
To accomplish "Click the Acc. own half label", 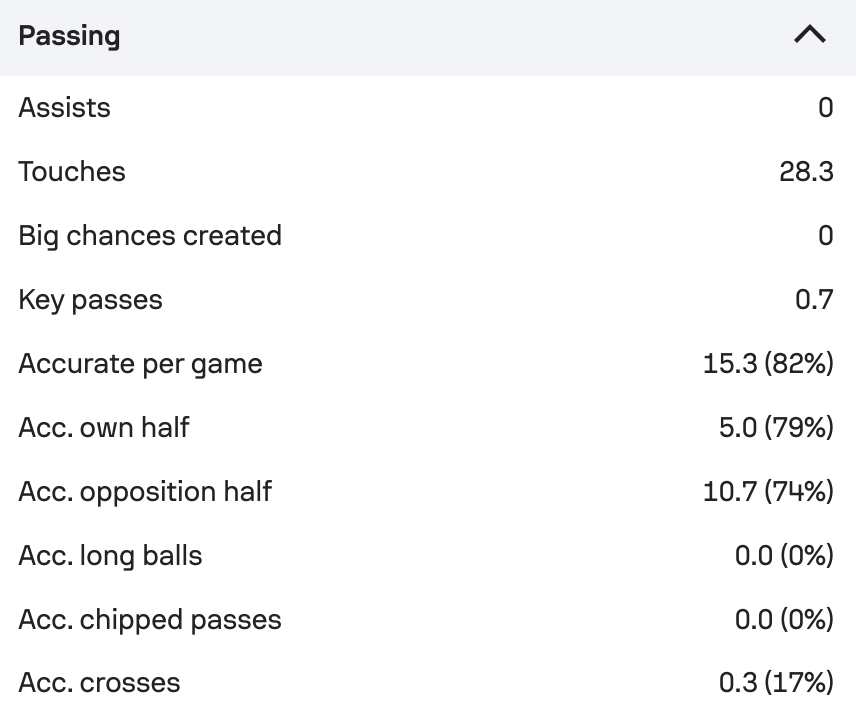I will [104, 428].
